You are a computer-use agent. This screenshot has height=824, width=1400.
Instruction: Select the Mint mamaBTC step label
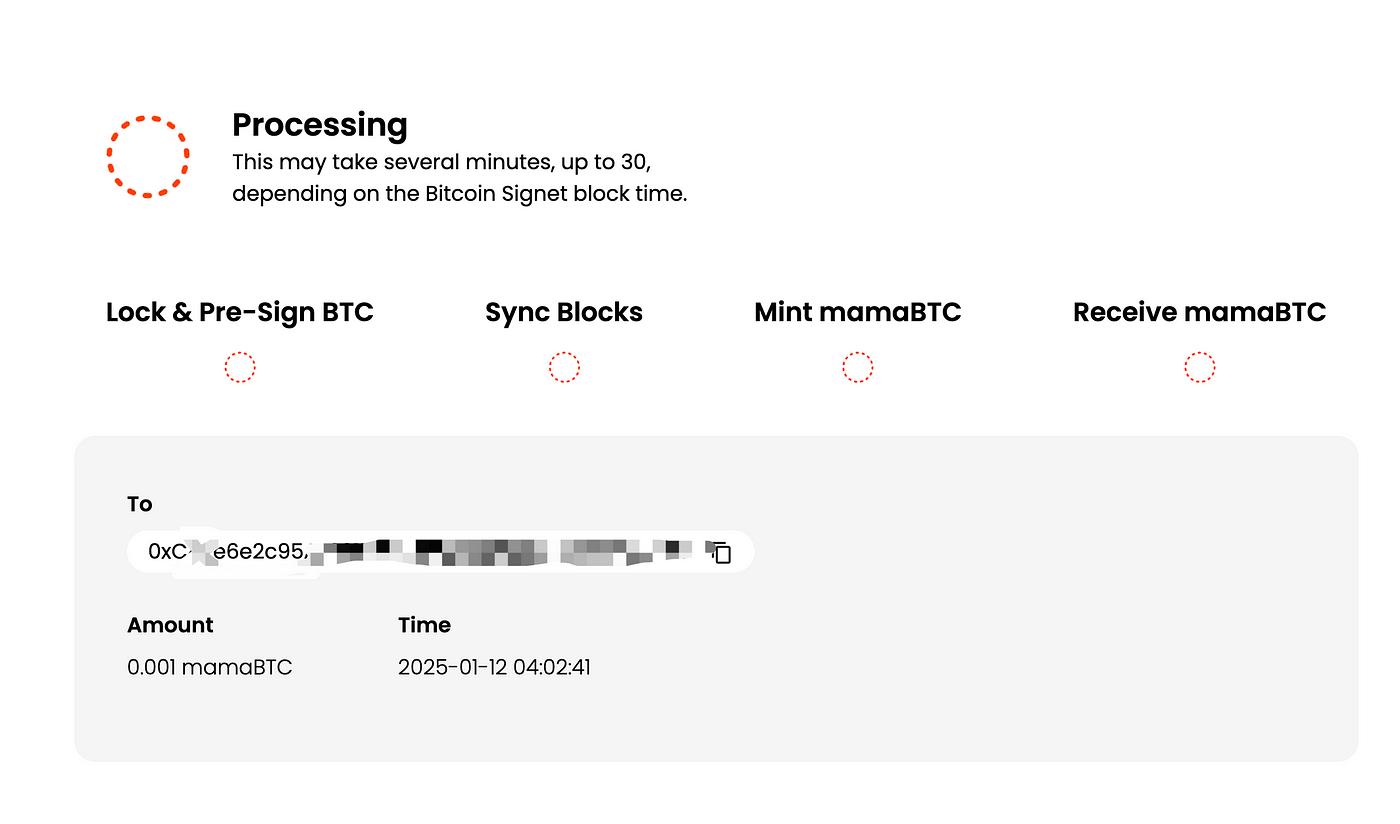click(858, 313)
